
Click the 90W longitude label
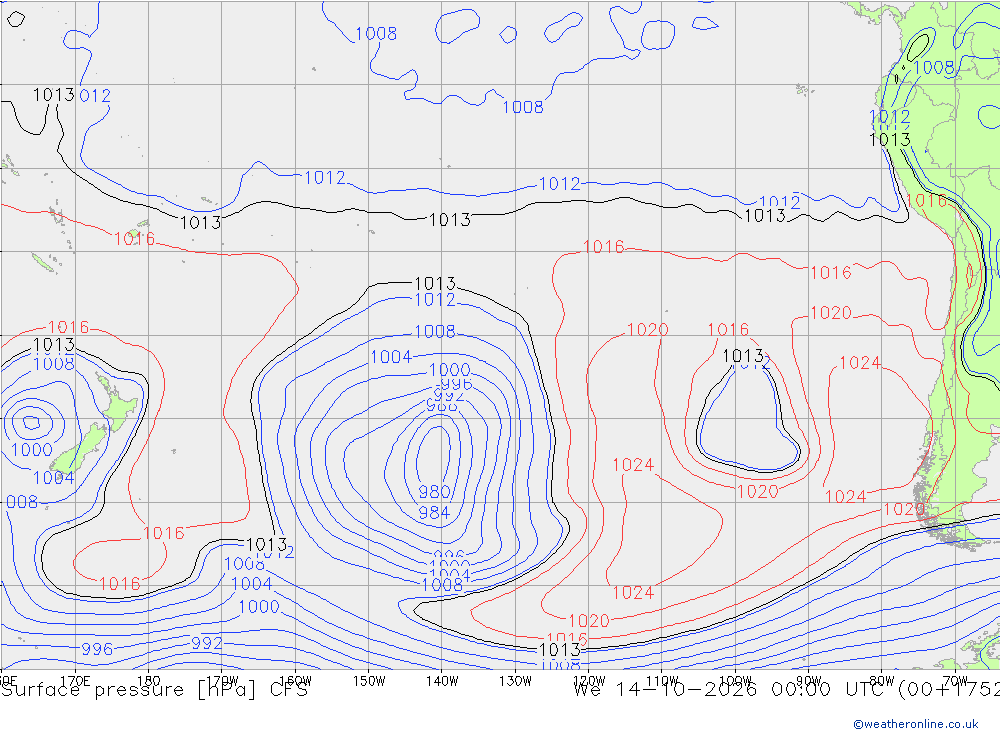click(809, 681)
